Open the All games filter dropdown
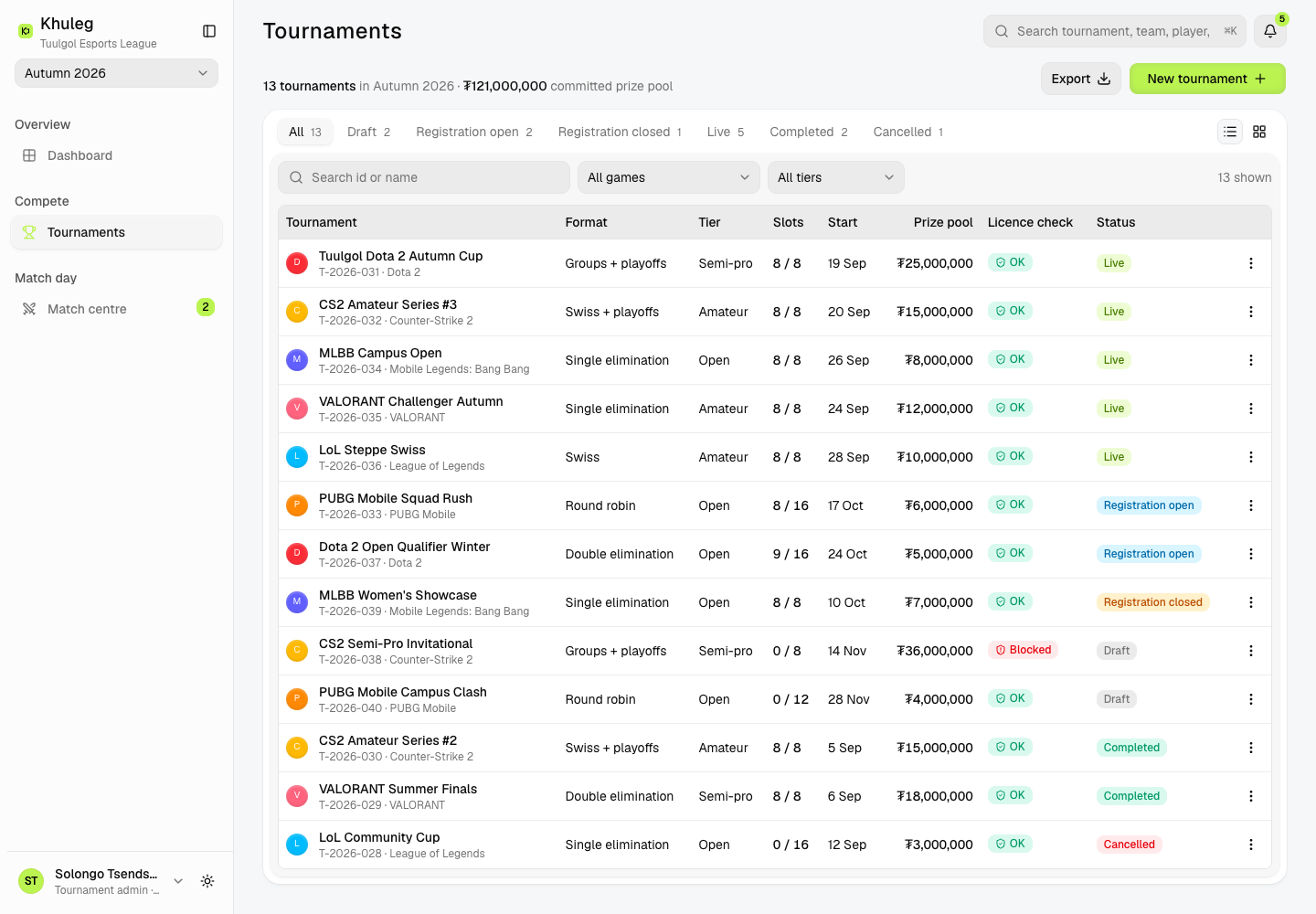This screenshot has height=914, width=1316. (668, 177)
